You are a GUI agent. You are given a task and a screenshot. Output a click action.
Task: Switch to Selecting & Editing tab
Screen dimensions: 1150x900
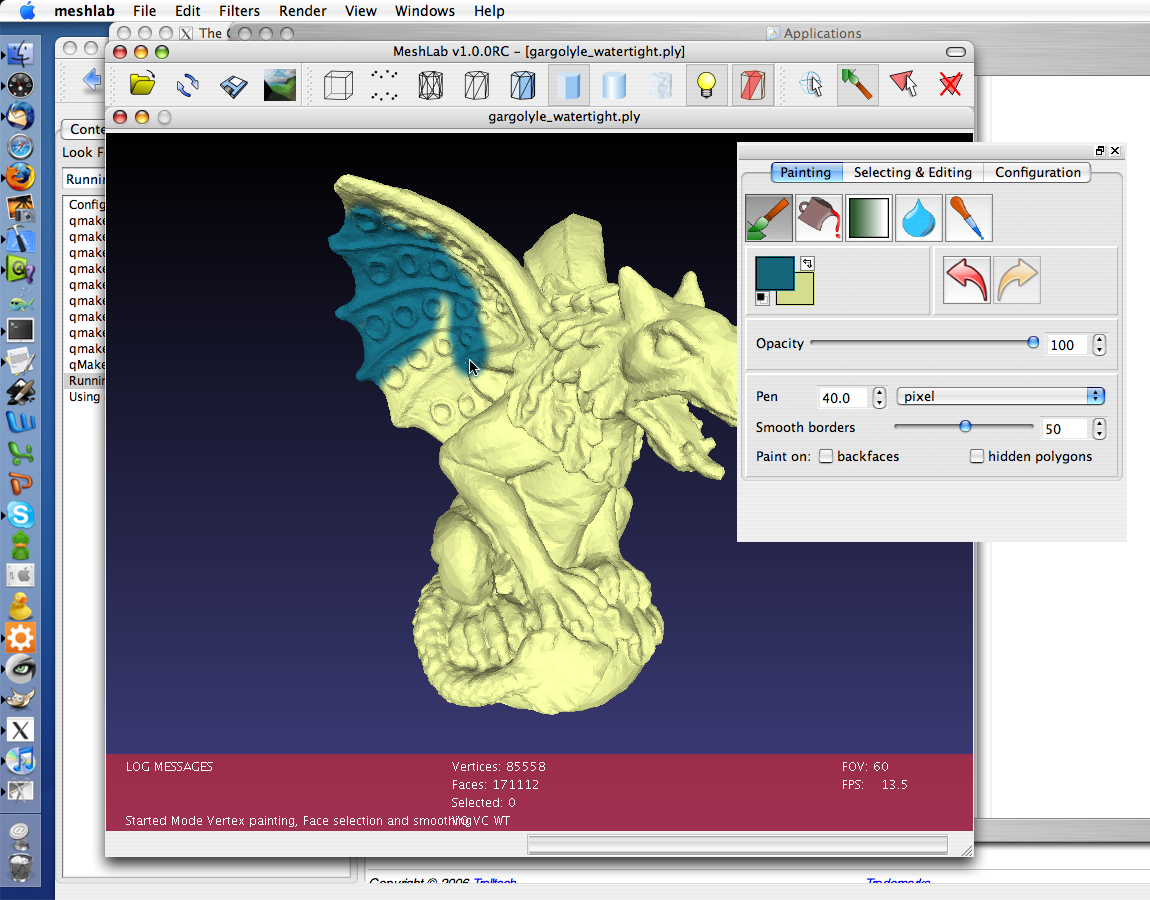pos(912,172)
